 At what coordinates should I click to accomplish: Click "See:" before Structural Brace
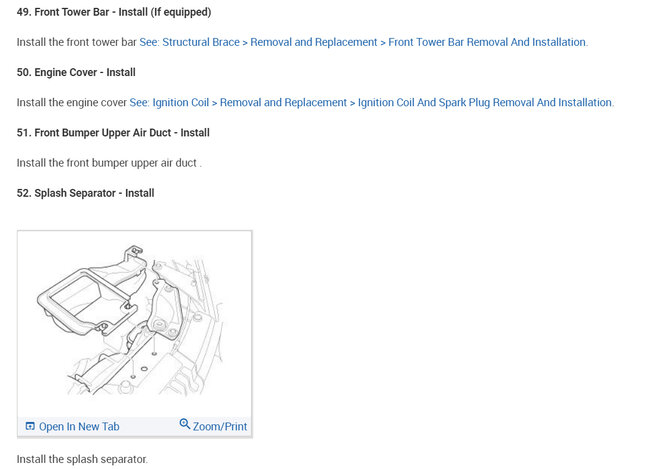pos(149,42)
